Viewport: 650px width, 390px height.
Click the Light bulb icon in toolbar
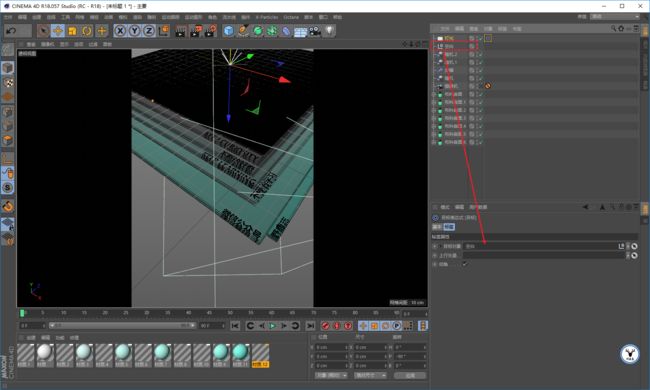[x=329, y=31]
